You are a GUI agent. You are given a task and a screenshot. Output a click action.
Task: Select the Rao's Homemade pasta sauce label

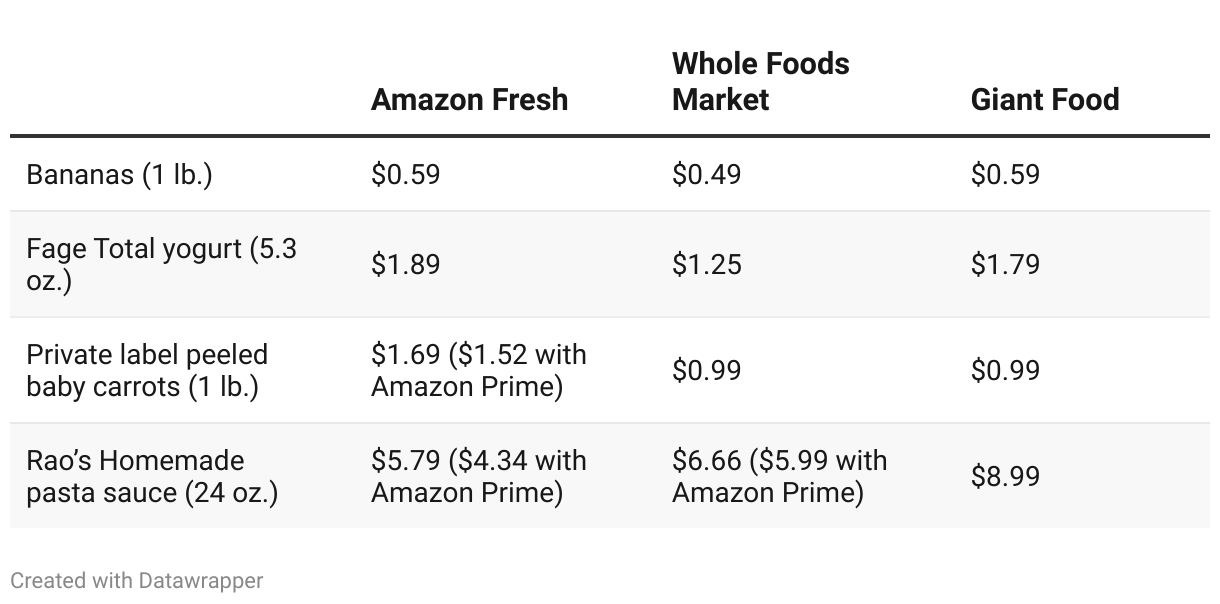(152, 476)
